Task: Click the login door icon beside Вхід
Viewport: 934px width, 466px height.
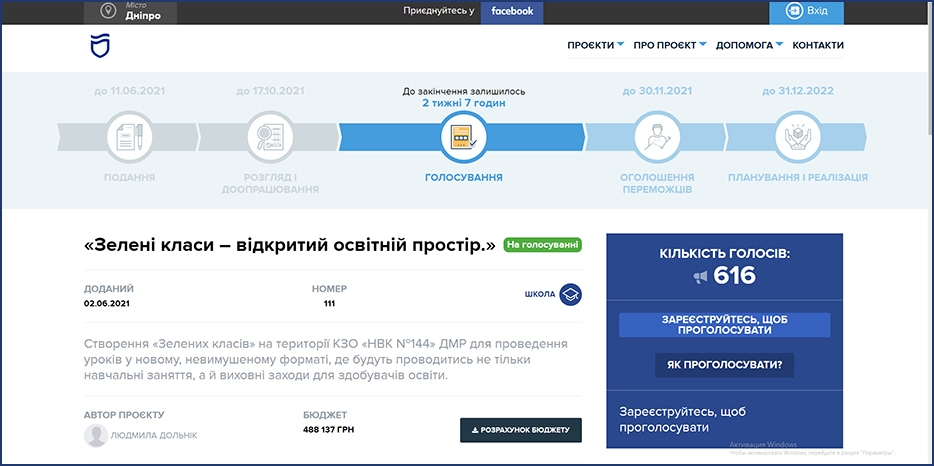Action: (793, 11)
